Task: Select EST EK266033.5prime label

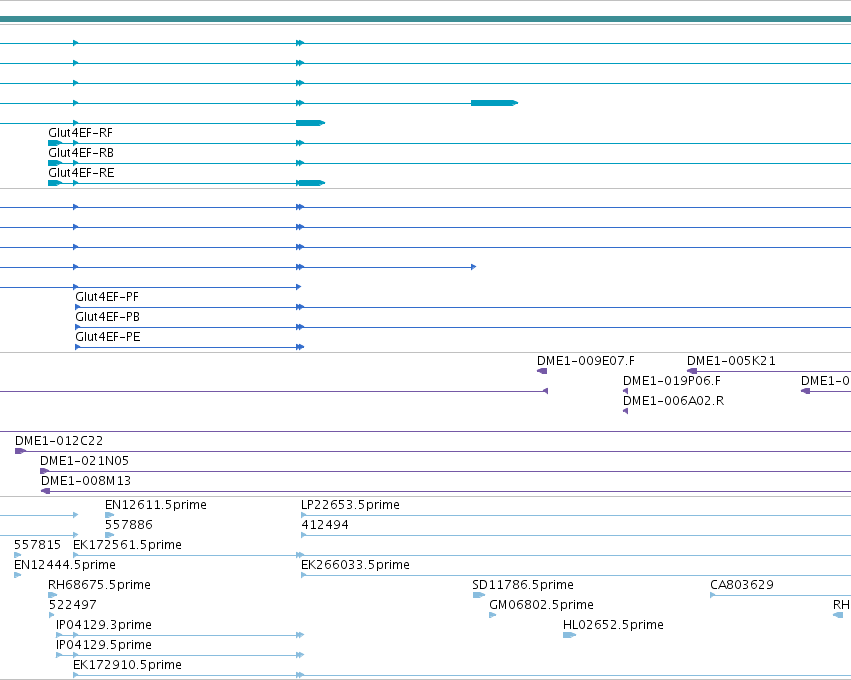Action: pos(355,565)
